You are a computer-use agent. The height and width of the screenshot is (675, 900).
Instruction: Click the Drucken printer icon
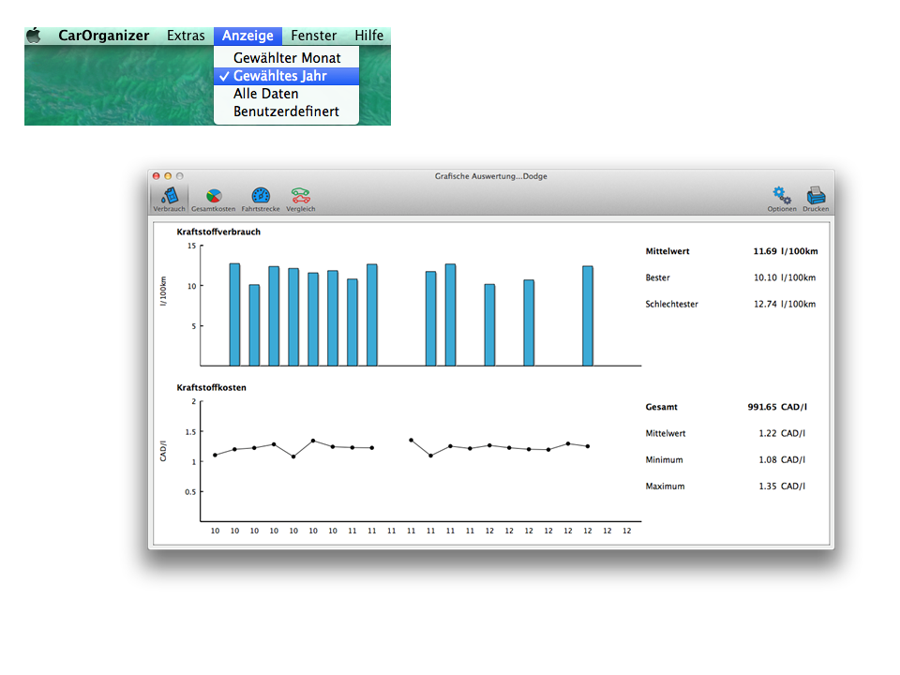click(815, 198)
